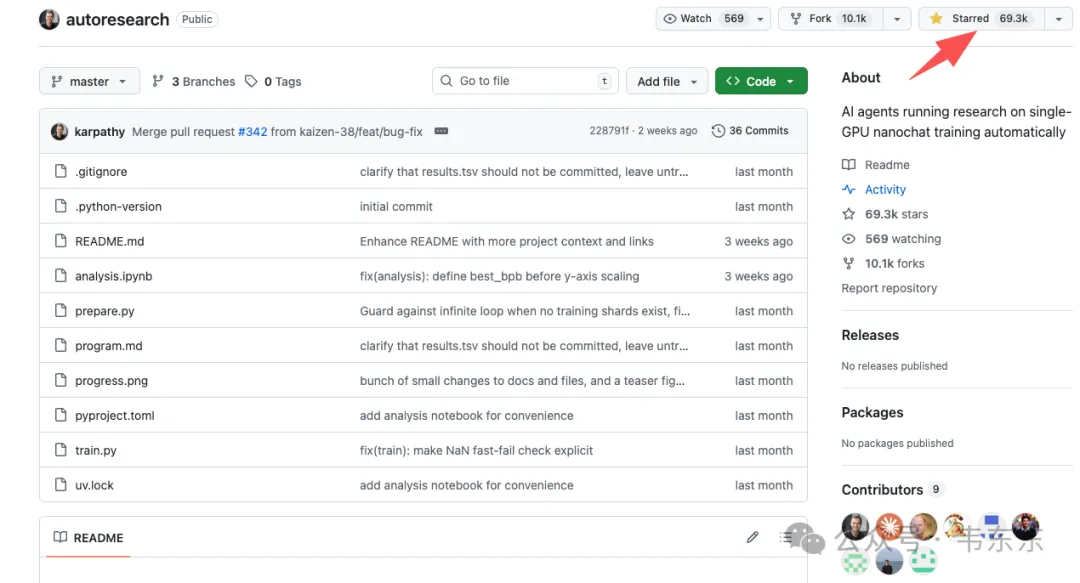Click the Tags icon
This screenshot has width=1080, height=583.
251,82
